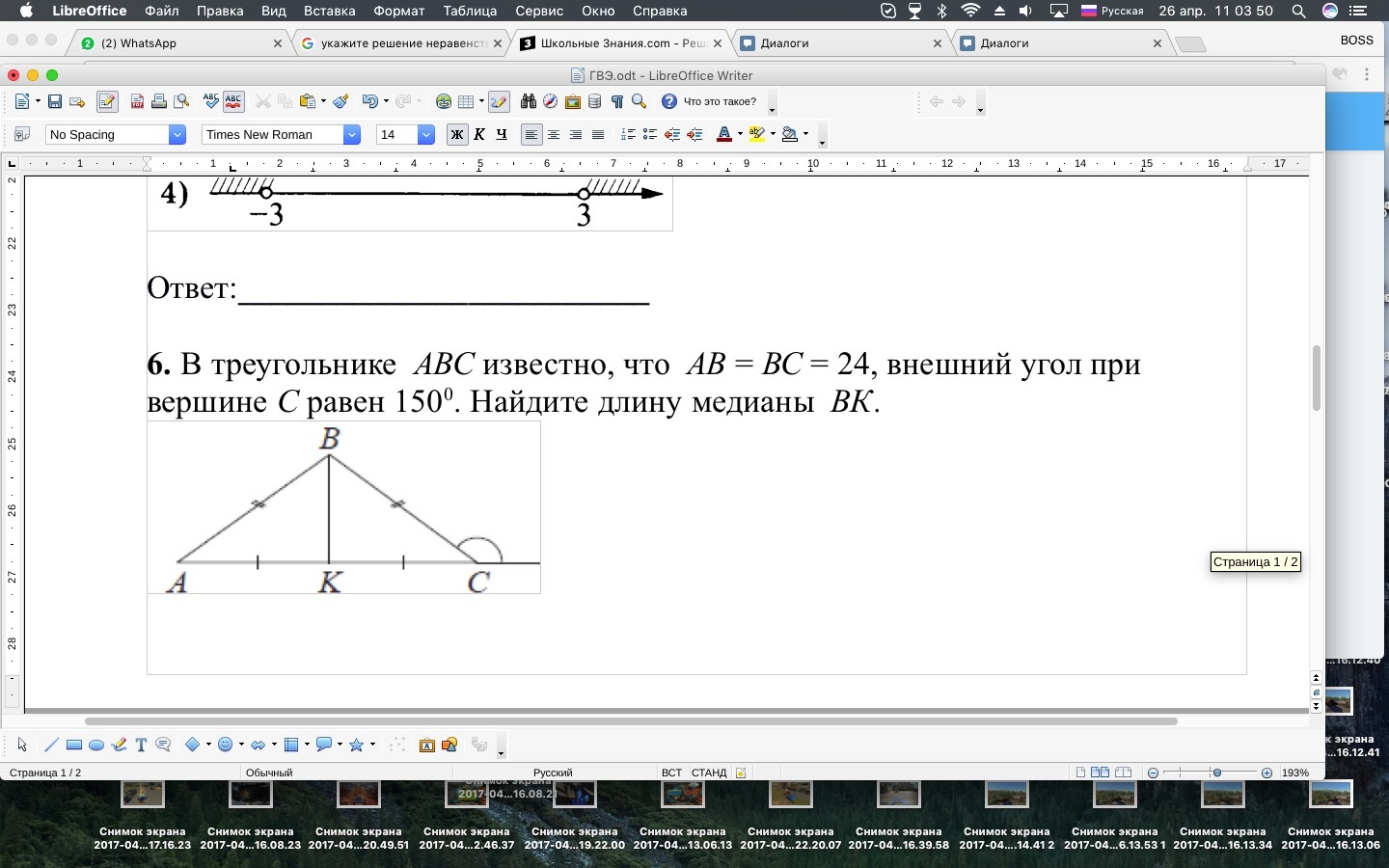The height and width of the screenshot is (868, 1389).
Task: Open the Формат menu
Action: point(399,11)
